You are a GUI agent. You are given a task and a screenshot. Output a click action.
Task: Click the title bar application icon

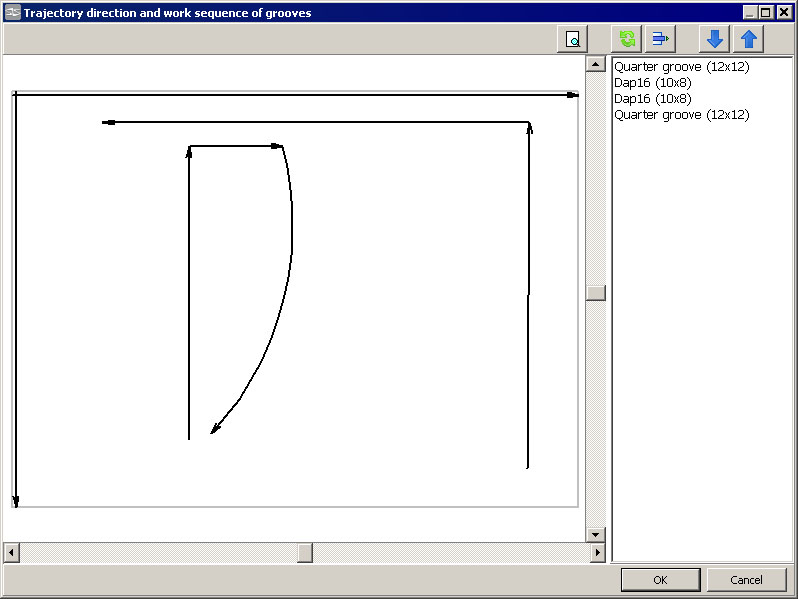click(x=13, y=12)
